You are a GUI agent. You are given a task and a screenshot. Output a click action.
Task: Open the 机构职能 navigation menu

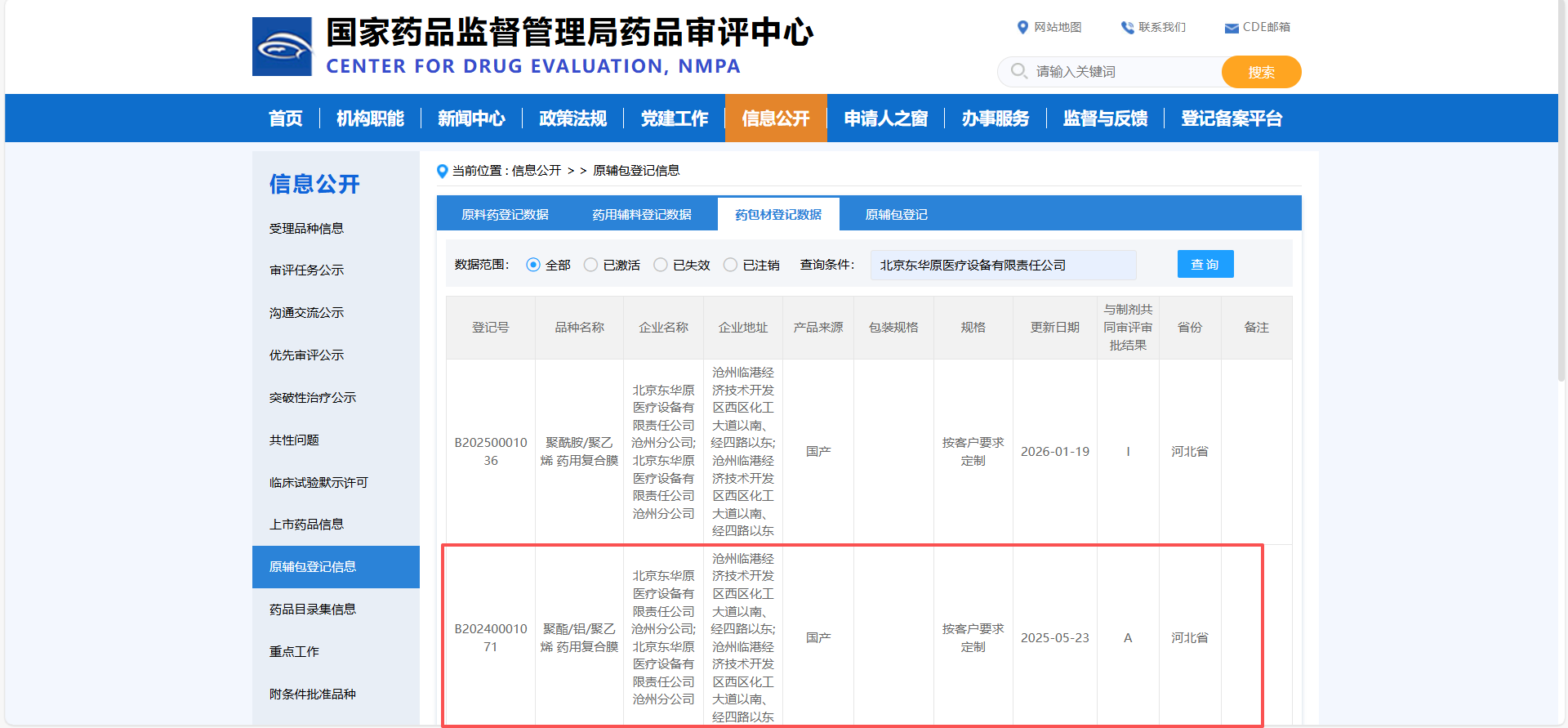(370, 118)
